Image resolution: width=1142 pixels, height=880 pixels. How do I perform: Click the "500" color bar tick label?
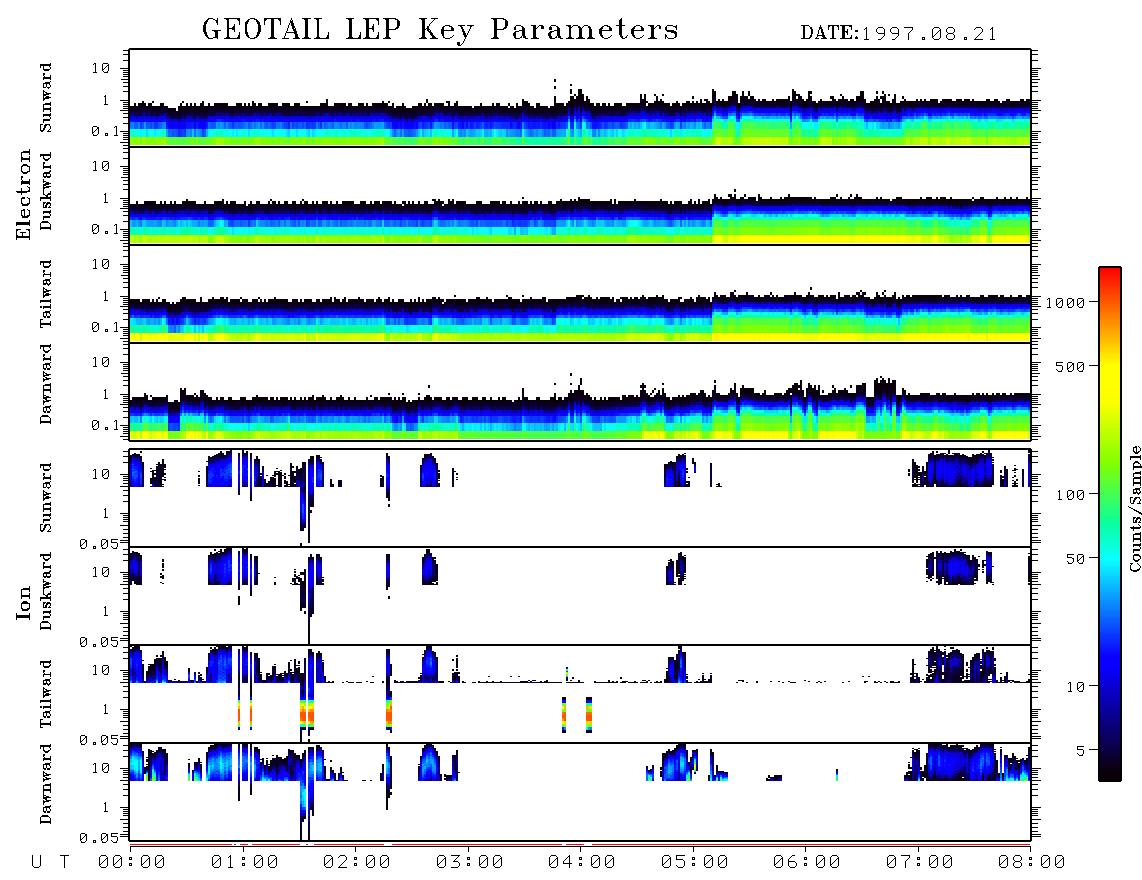(x=1070, y=367)
